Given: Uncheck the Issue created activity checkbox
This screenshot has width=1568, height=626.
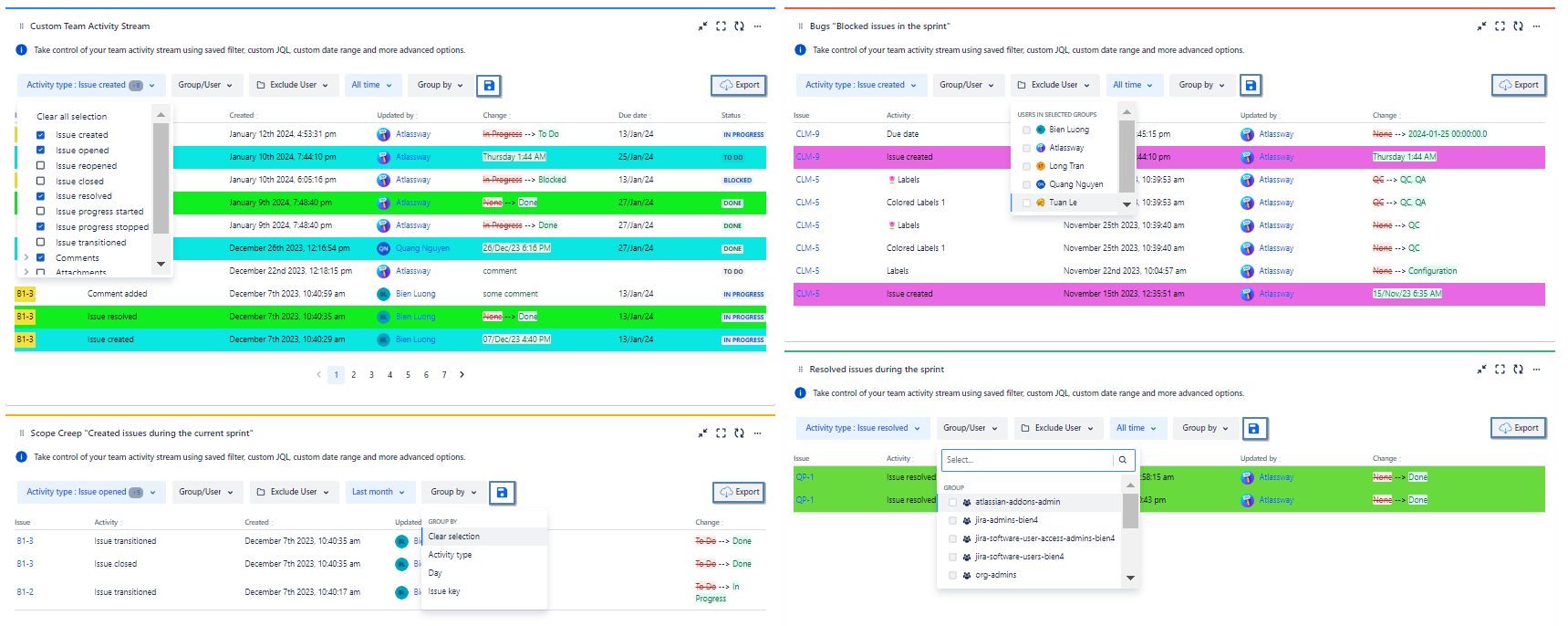Looking at the screenshot, I should tap(40, 135).
